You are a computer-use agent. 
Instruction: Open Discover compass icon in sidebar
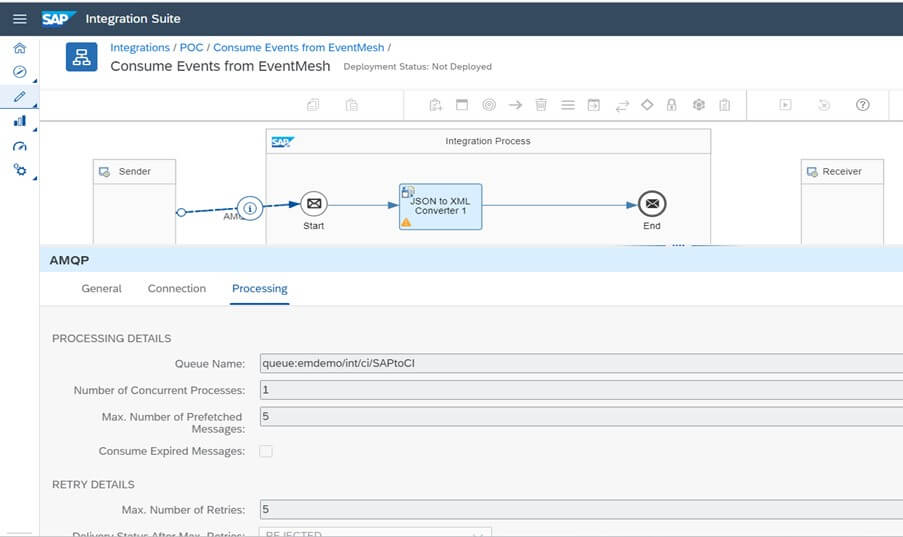(x=20, y=71)
